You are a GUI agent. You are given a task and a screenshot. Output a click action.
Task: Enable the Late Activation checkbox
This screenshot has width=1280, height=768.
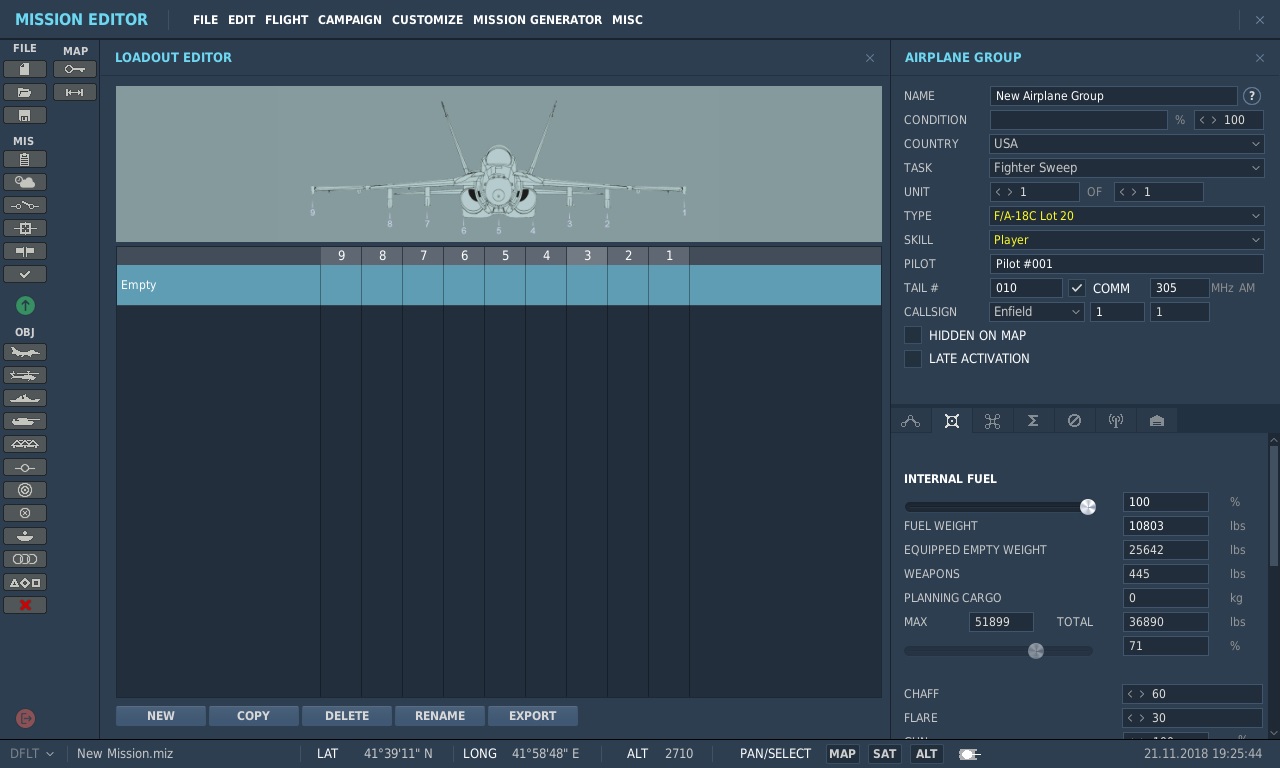tap(913, 358)
